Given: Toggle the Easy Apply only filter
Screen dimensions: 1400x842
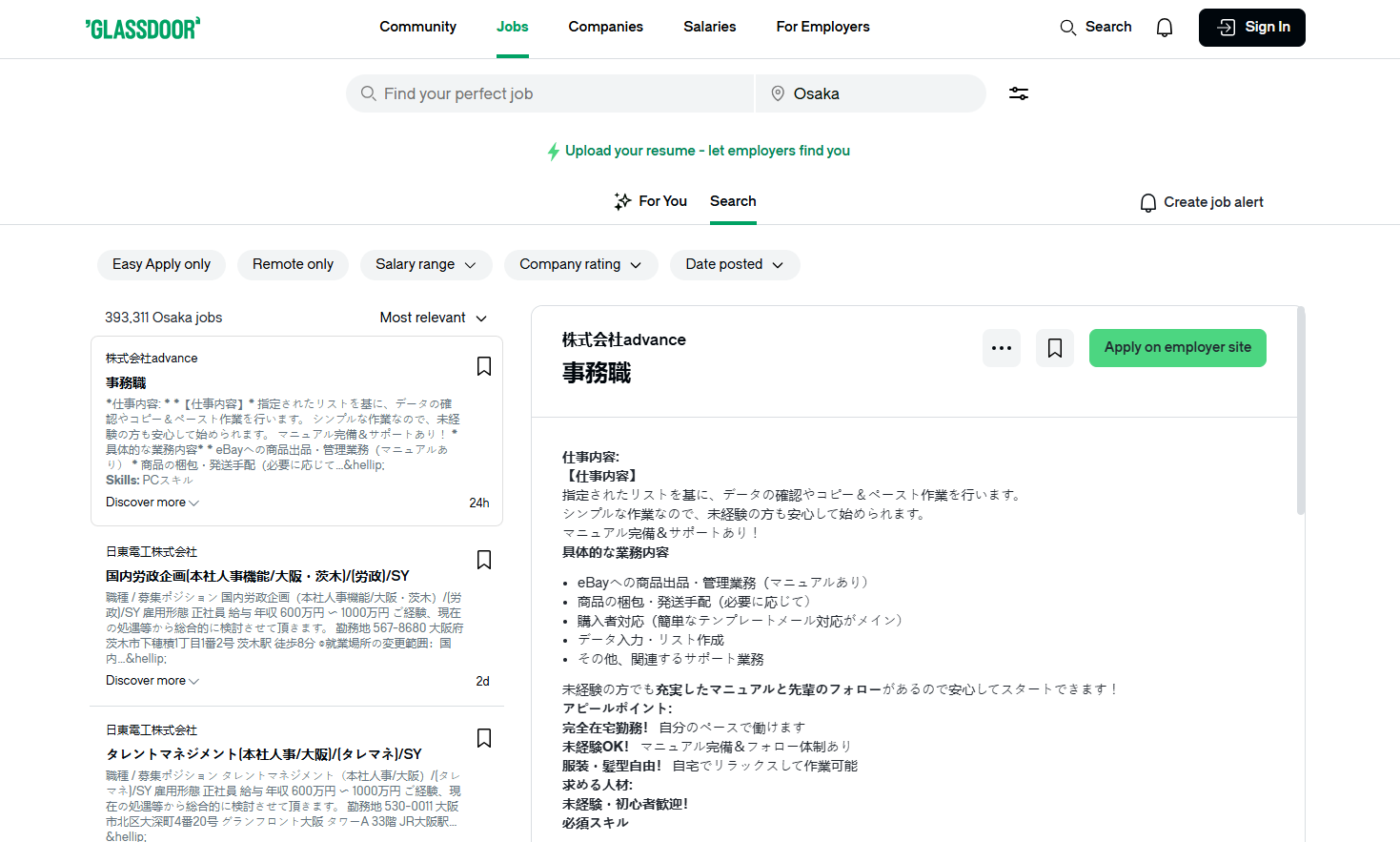Looking at the screenshot, I should [x=161, y=264].
